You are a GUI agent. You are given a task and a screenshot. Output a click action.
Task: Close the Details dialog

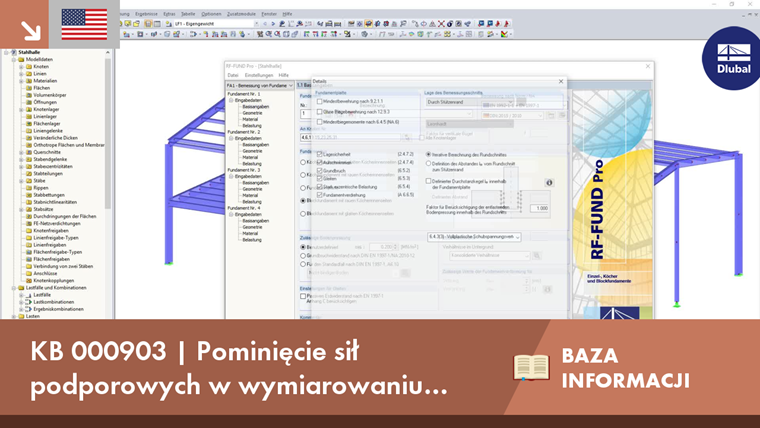point(561,81)
